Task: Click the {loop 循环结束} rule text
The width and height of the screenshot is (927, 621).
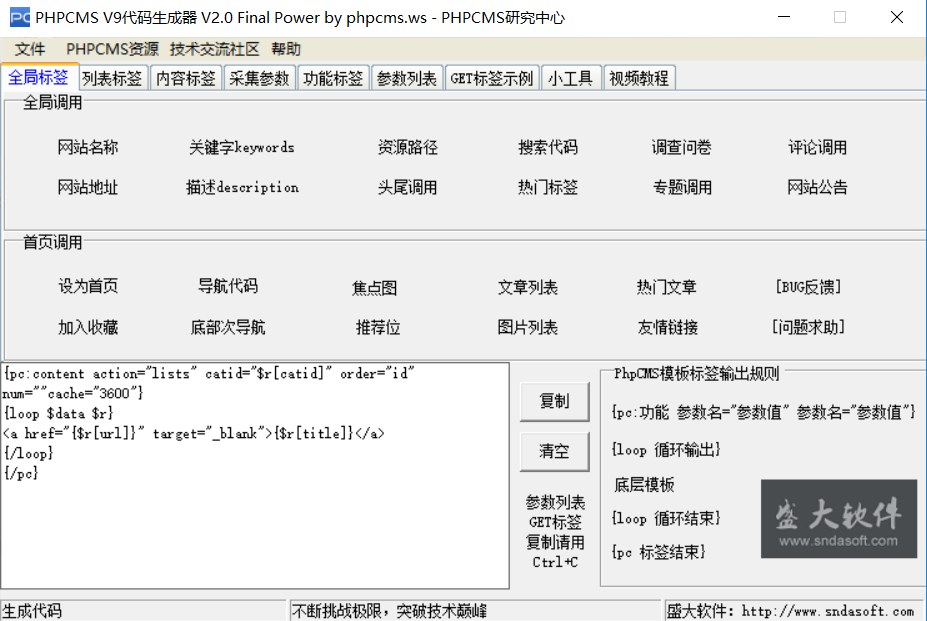Action: point(666,519)
